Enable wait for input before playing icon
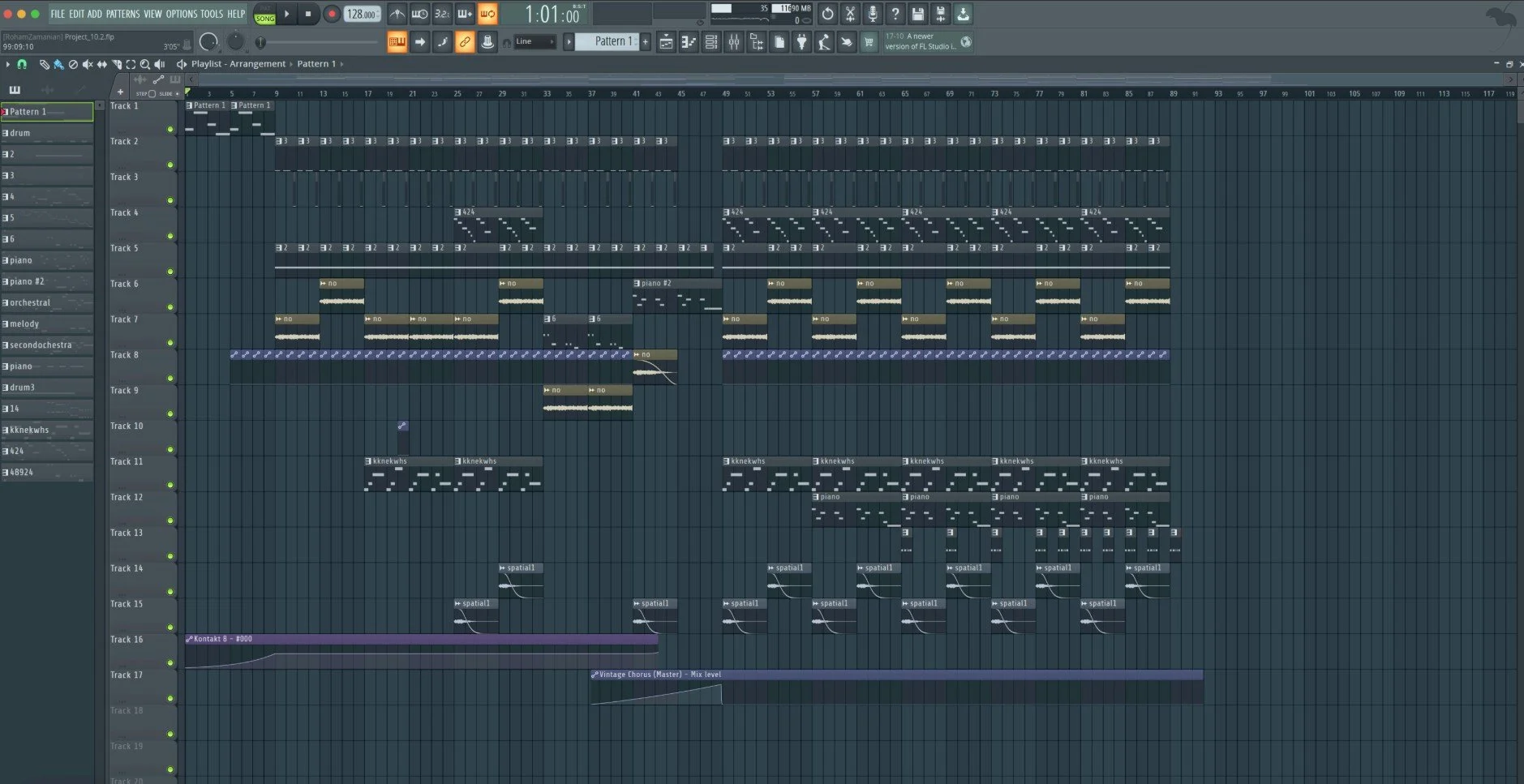This screenshot has height=784, width=1524. (x=419, y=14)
